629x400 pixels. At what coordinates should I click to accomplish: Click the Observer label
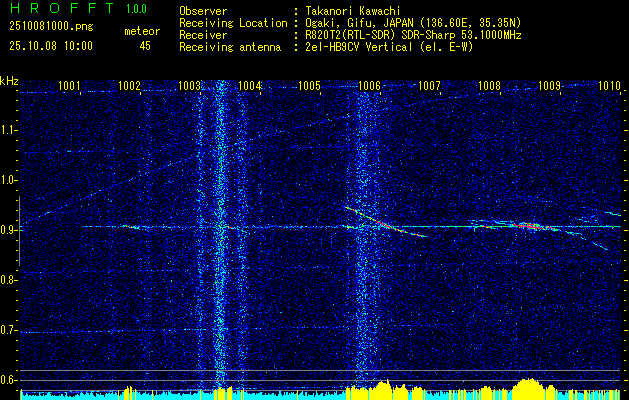[203, 11]
